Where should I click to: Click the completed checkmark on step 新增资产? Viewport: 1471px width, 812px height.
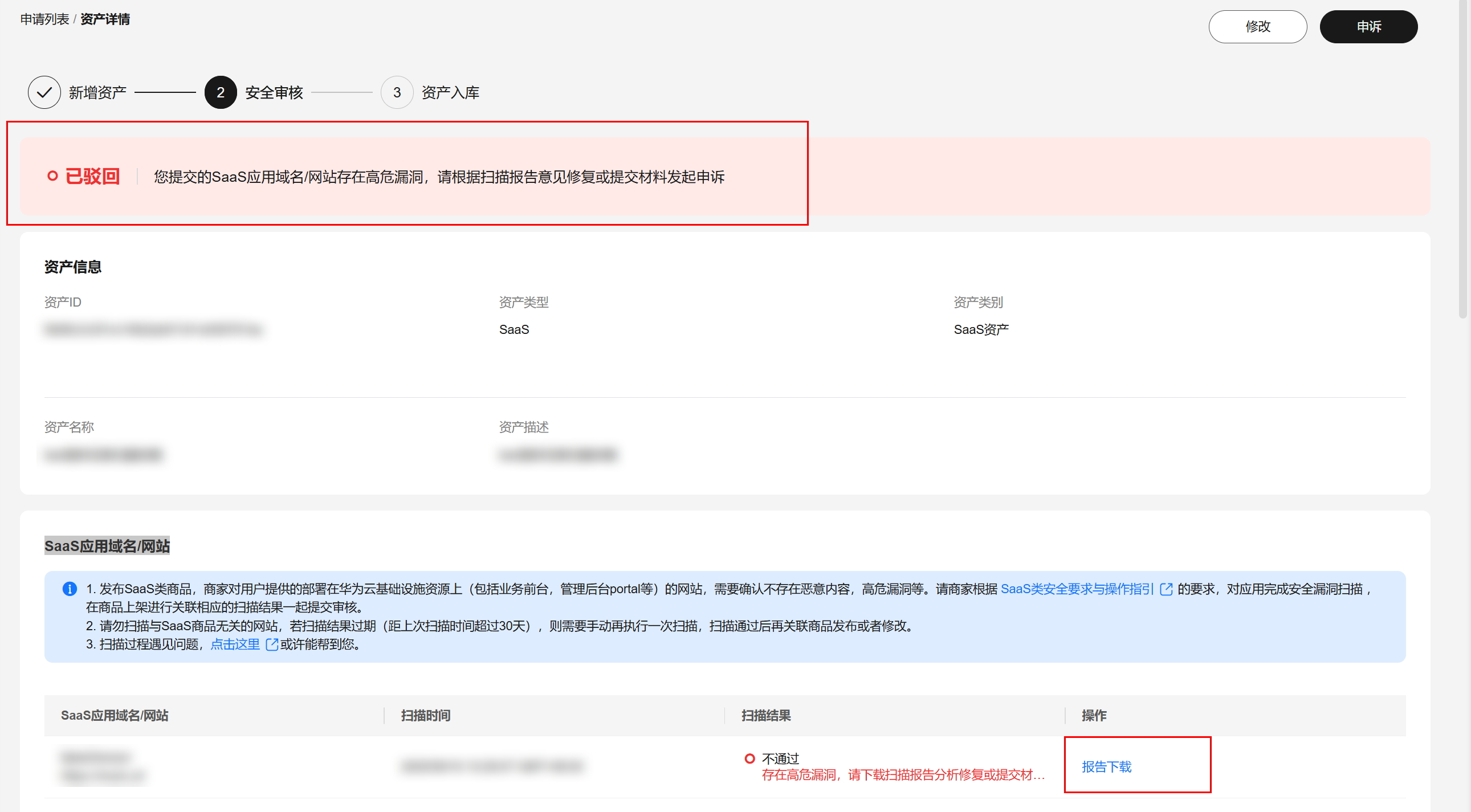coord(44,92)
